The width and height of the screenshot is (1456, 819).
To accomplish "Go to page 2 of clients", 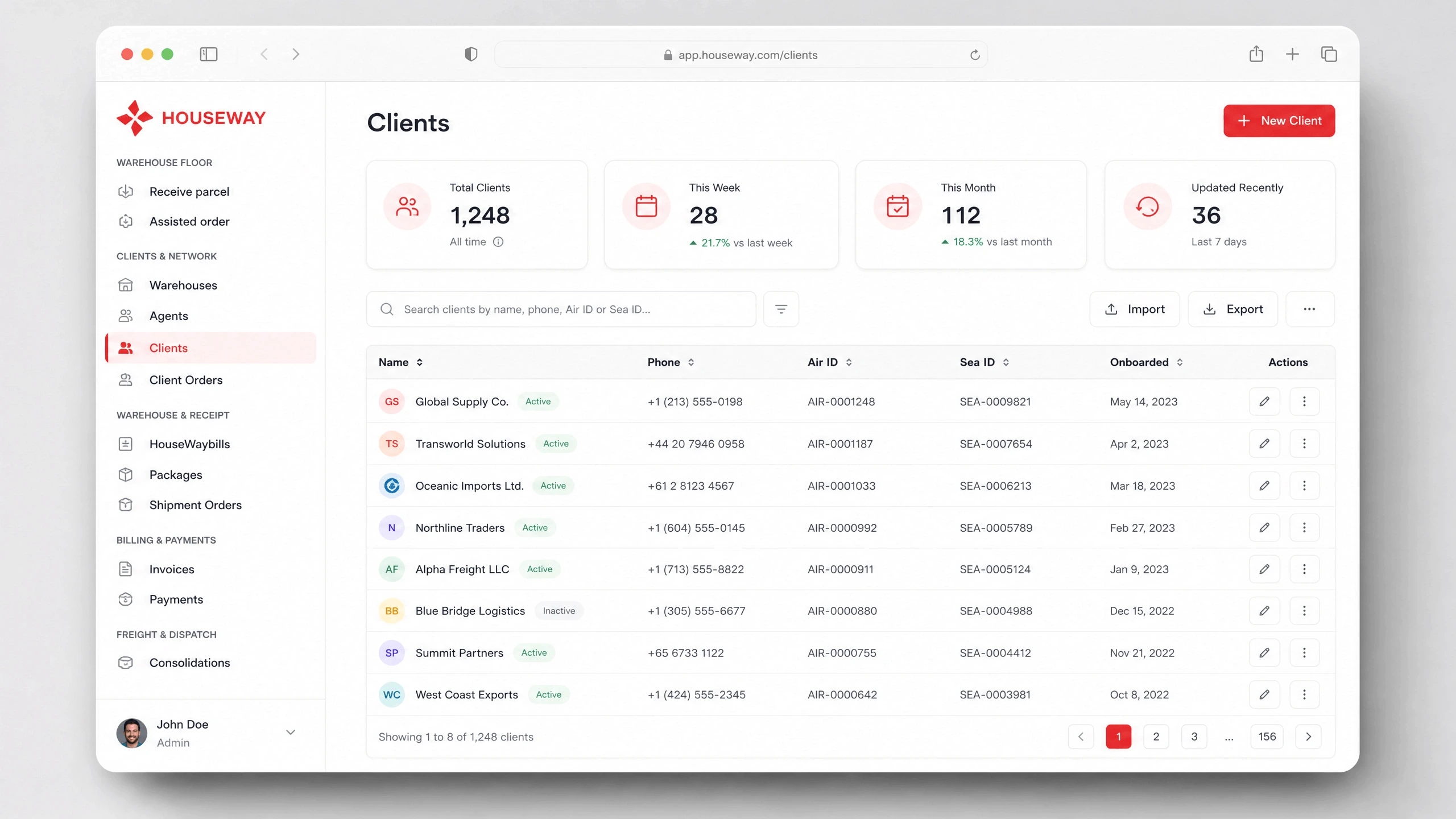I will click(1156, 737).
